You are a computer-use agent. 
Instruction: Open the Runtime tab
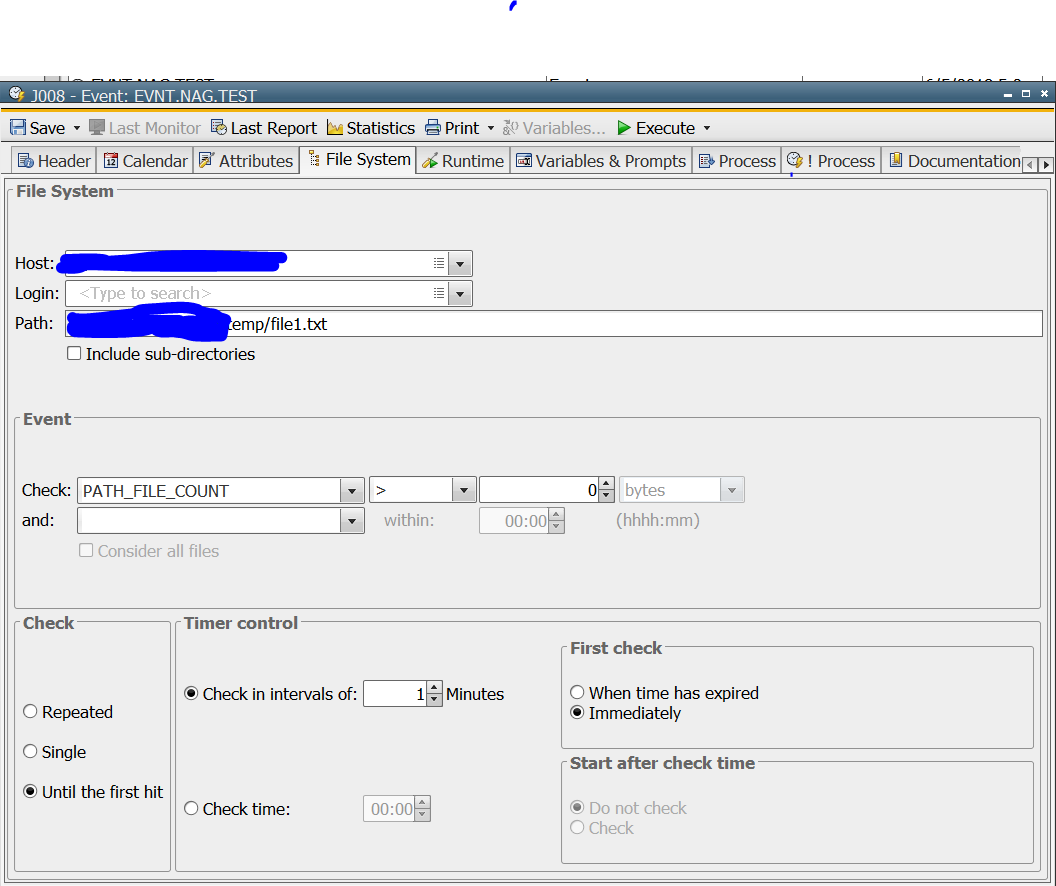coord(463,161)
